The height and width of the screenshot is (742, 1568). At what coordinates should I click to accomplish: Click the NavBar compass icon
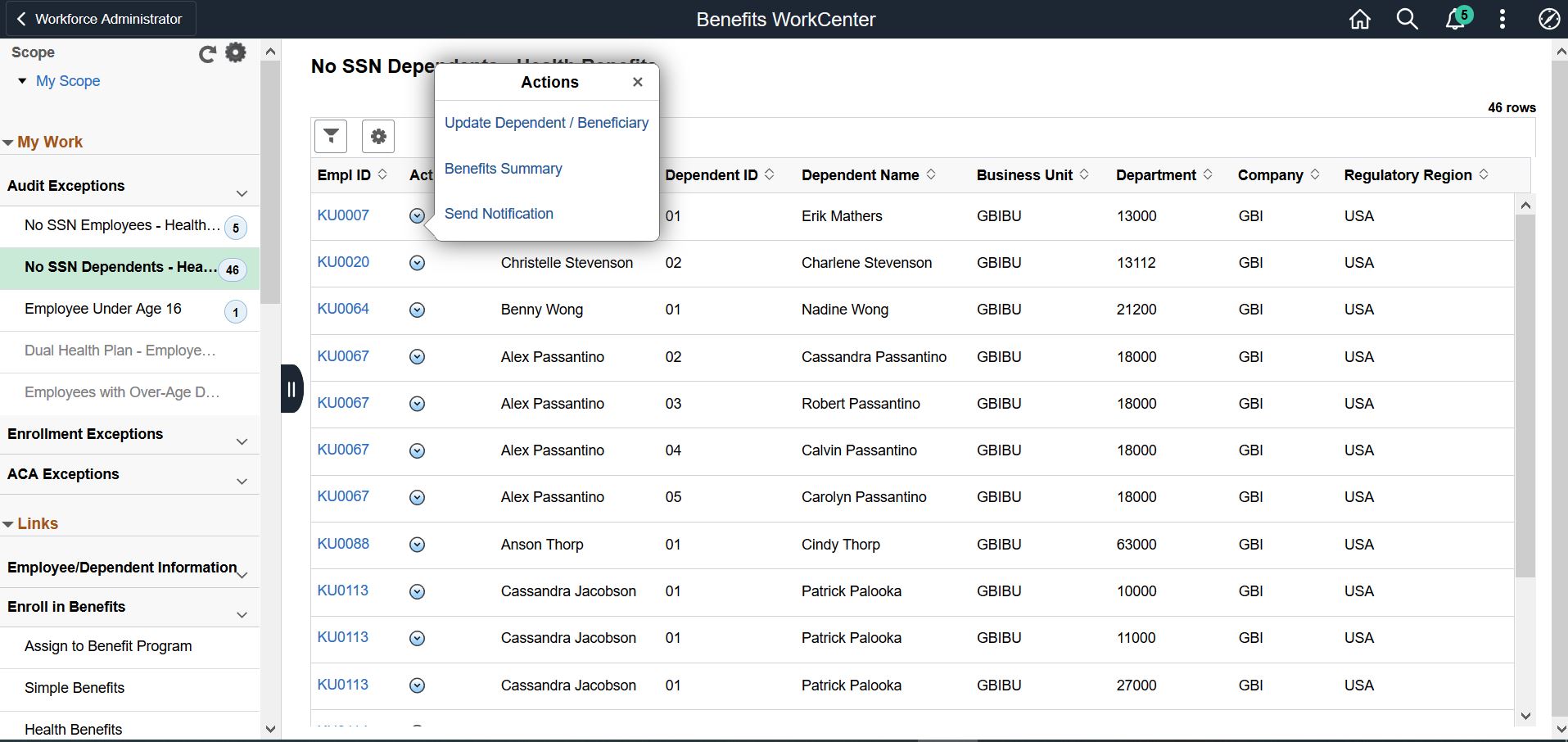(x=1548, y=20)
